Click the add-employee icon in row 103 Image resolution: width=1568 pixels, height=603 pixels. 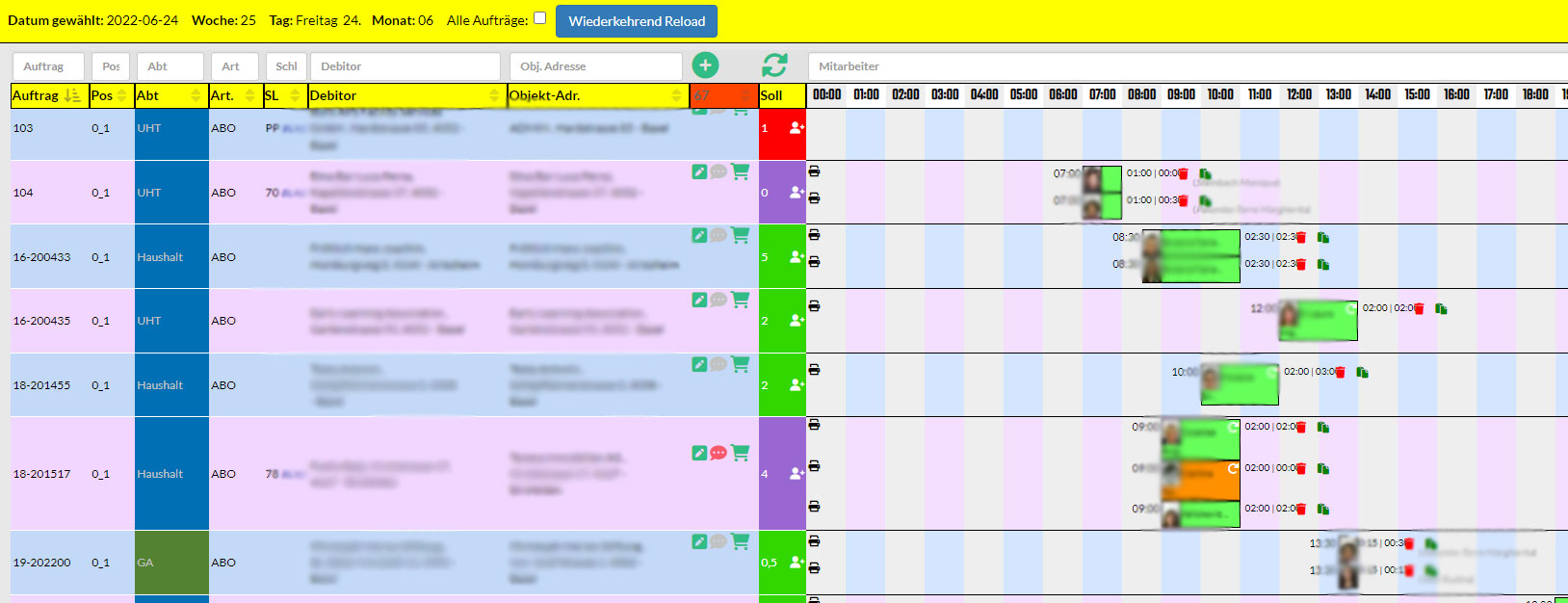click(x=796, y=128)
